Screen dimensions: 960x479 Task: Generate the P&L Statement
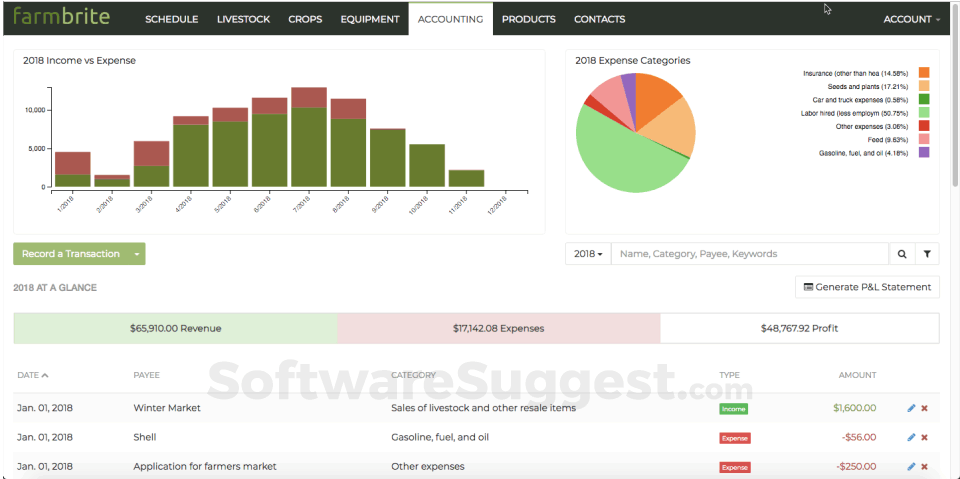pyautogui.click(x=867, y=287)
